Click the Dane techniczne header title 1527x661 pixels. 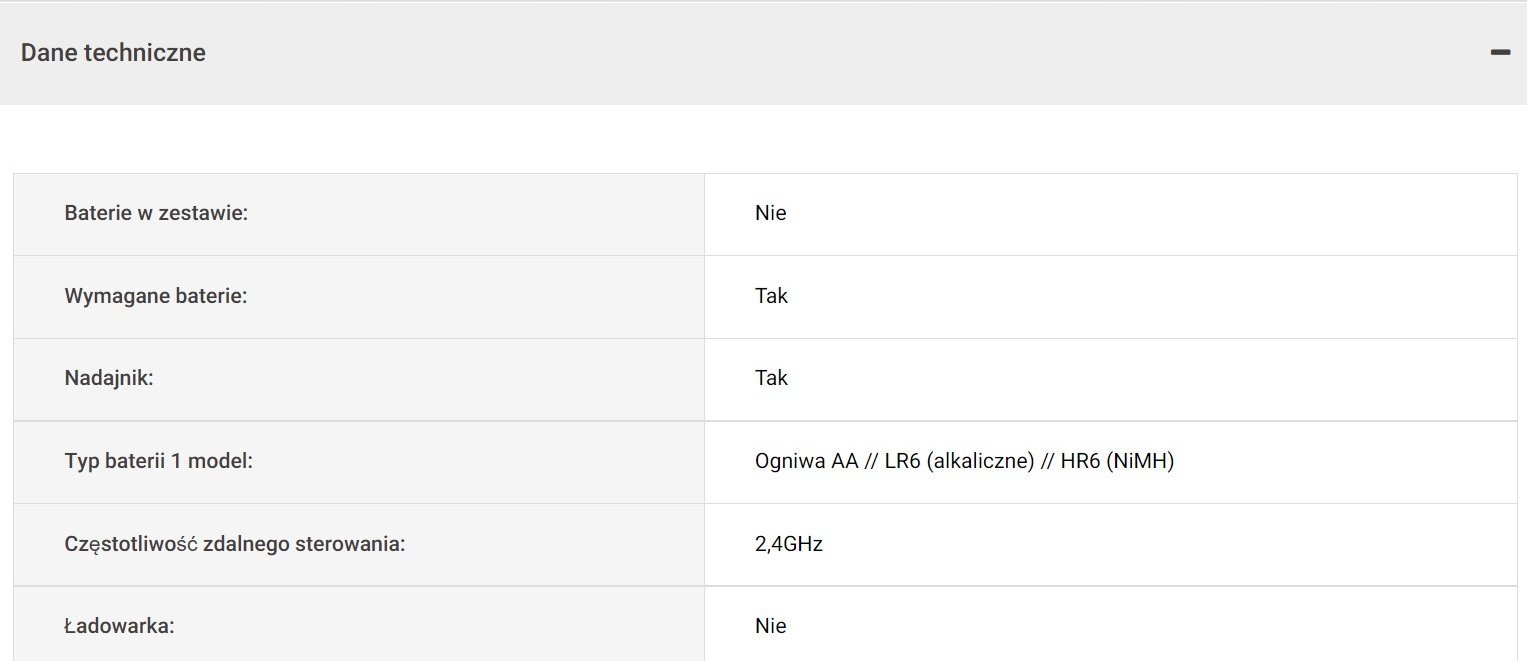[x=113, y=53]
